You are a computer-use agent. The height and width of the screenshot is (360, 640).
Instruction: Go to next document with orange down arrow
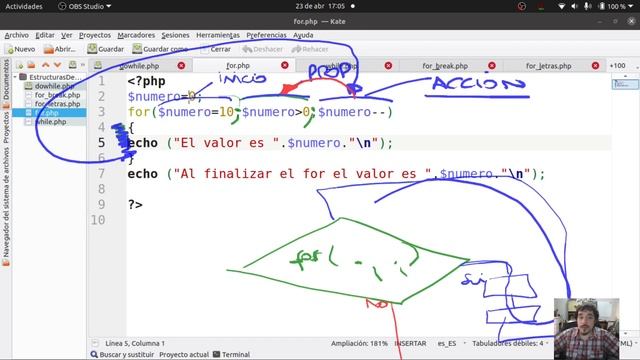[58, 65]
